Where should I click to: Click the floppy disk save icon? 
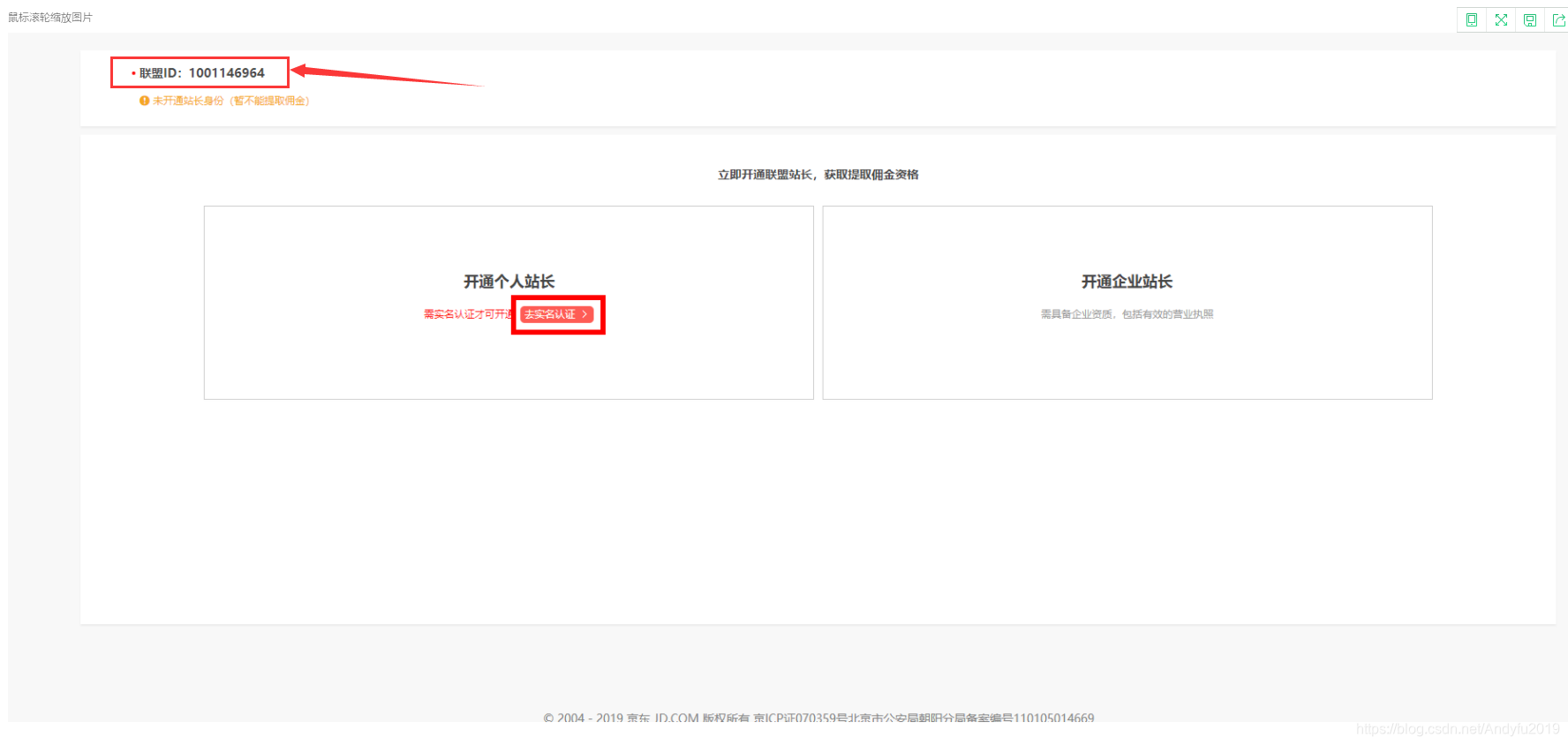[1530, 19]
